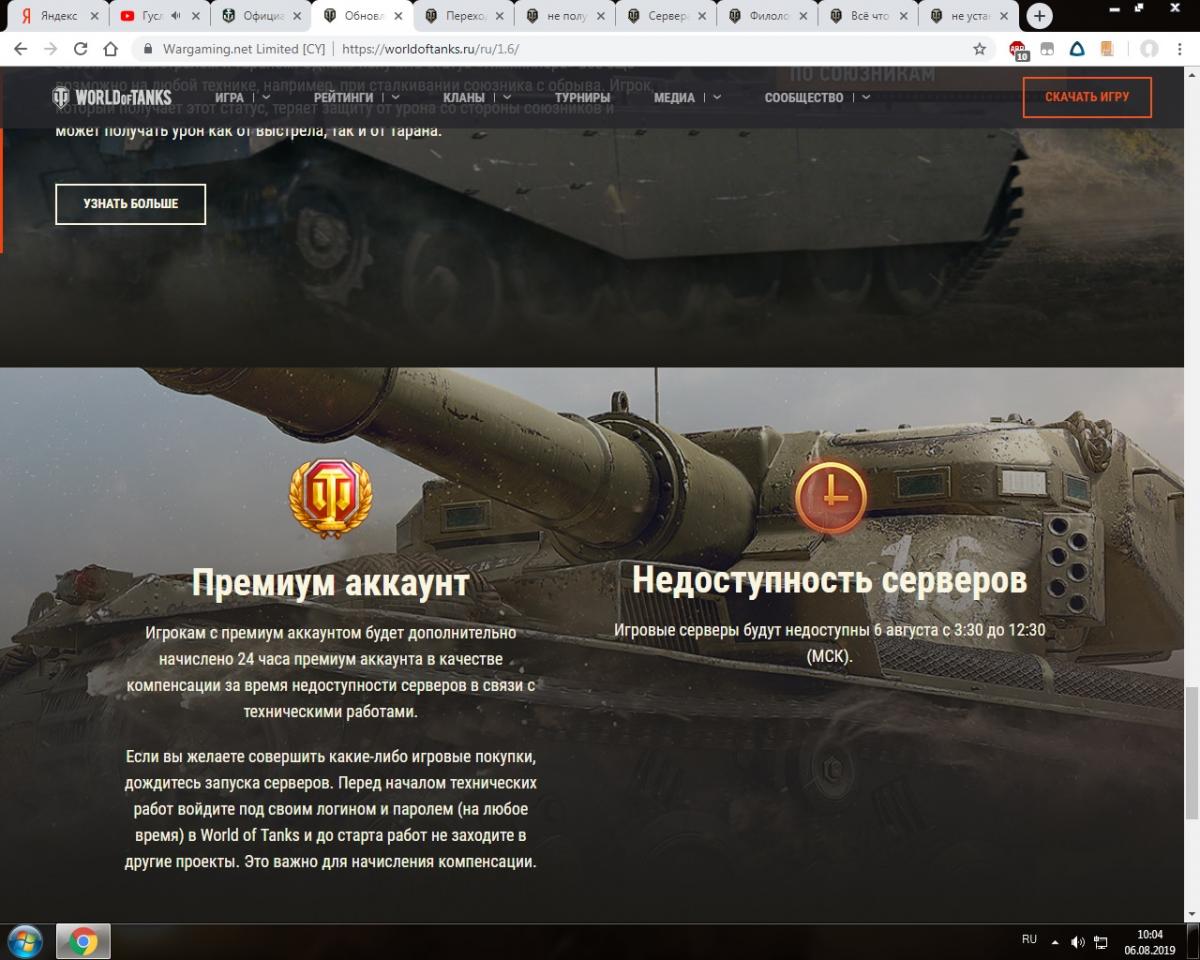Expand the РЕЙТИНГИ menu chevron
1200x960 pixels.
(x=395, y=98)
